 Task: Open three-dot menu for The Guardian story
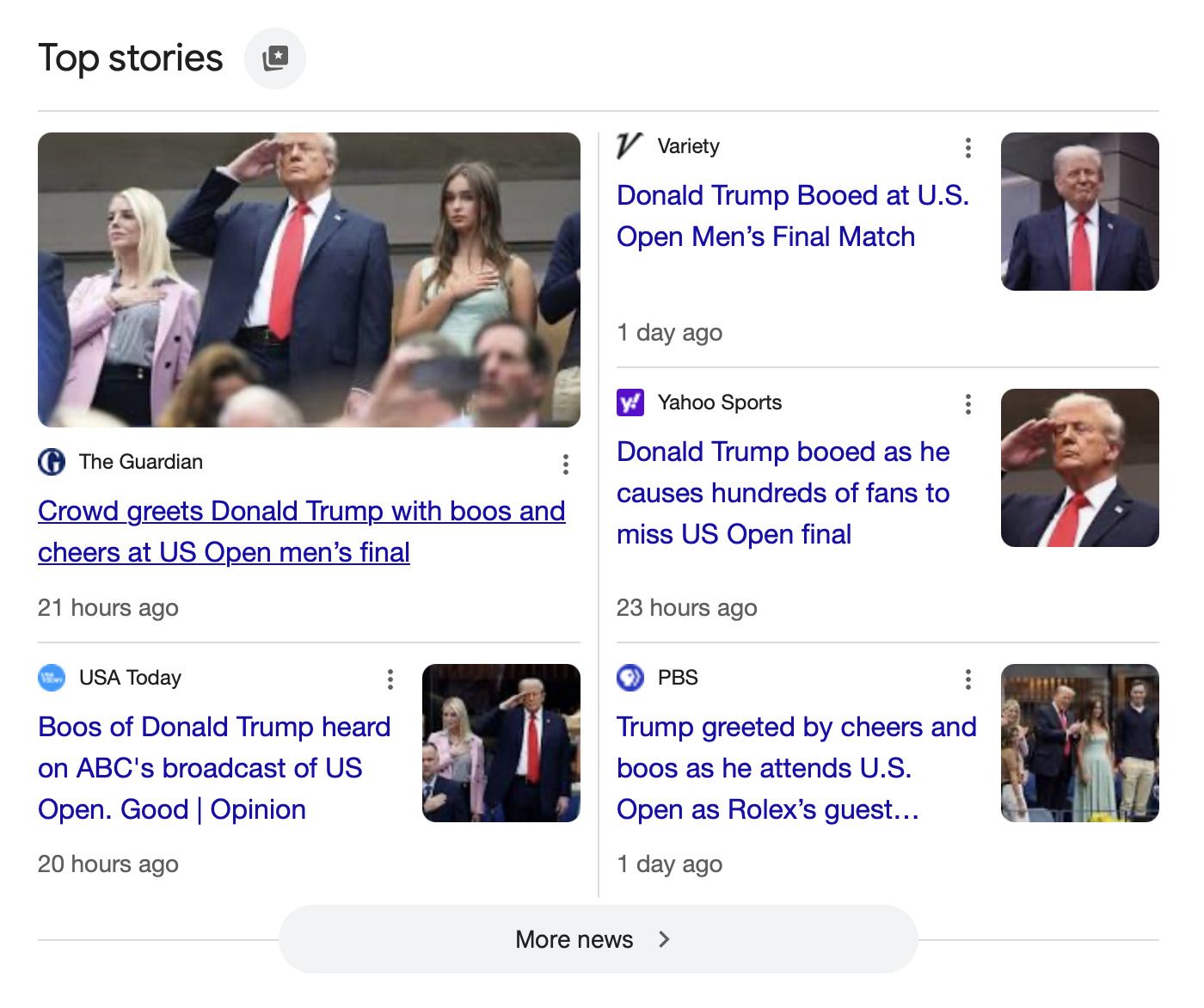[565, 464]
